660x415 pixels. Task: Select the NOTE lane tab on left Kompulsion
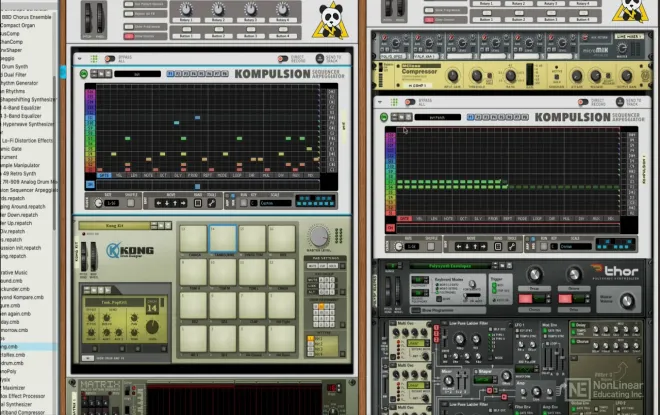149,175
